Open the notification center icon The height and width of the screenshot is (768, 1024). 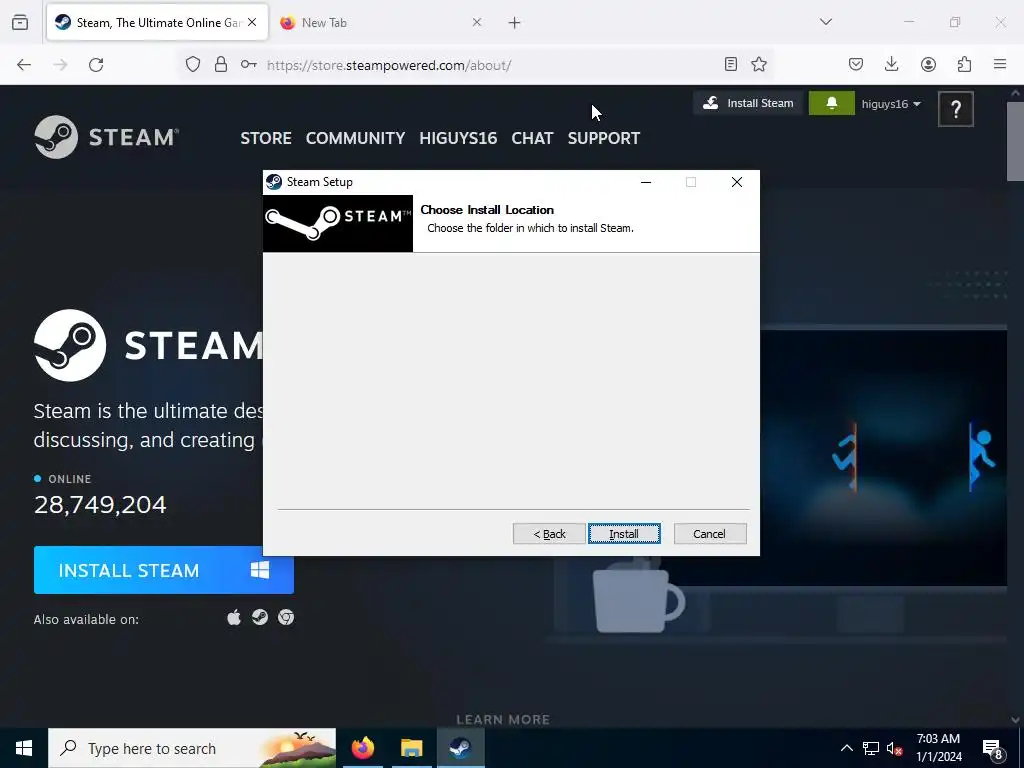click(x=993, y=748)
